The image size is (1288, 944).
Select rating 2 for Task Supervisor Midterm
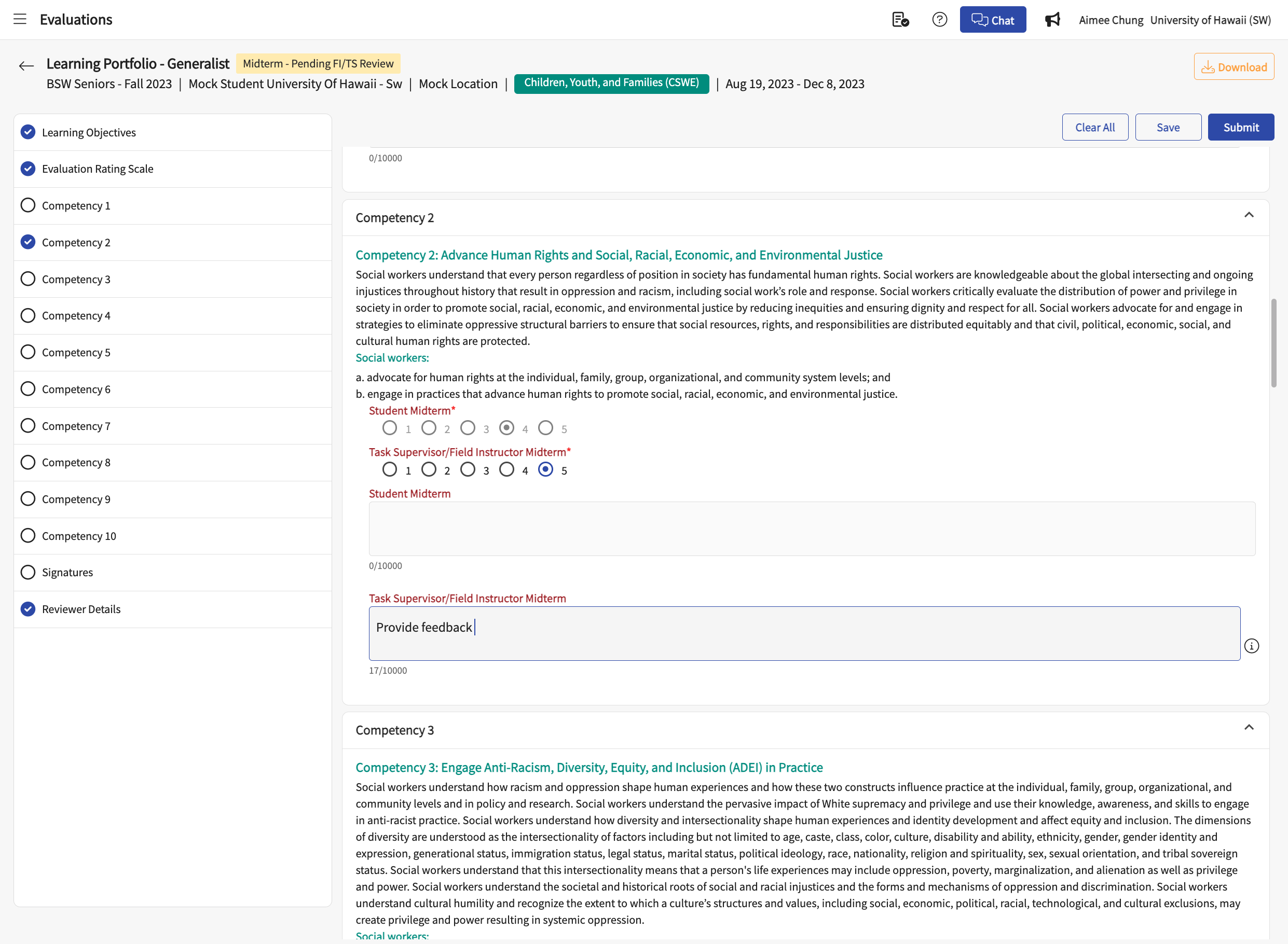tap(429, 469)
